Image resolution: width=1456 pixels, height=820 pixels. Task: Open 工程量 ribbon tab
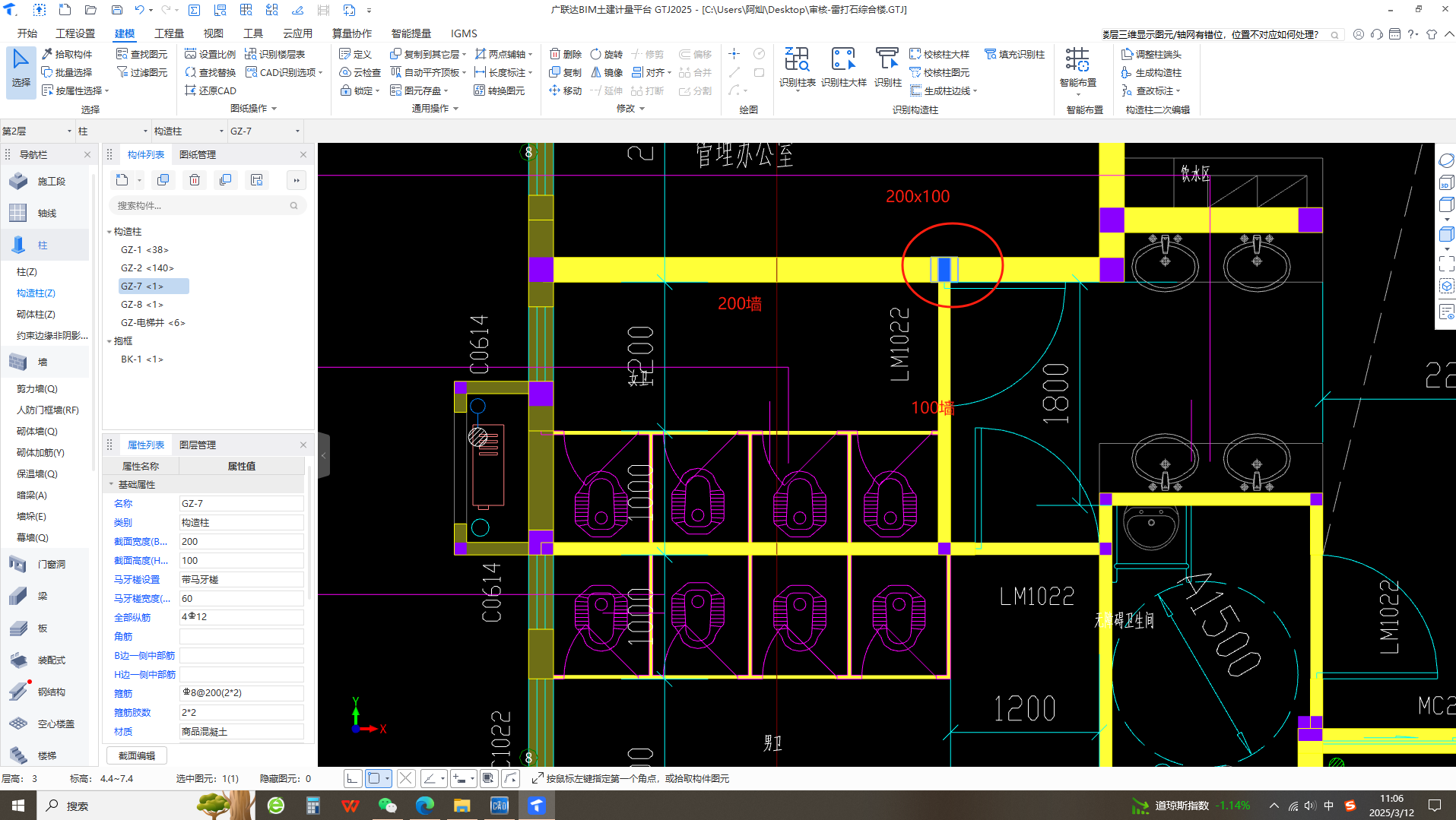pyautogui.click(x=169, y=33)
